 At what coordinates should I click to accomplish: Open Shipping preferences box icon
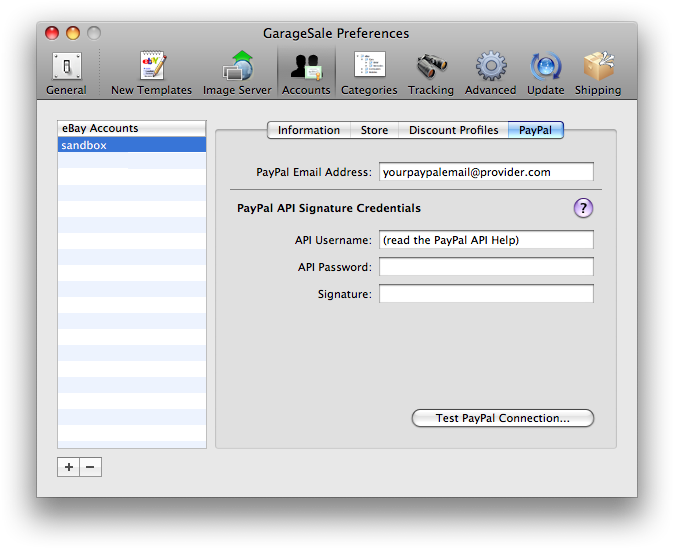598,73
